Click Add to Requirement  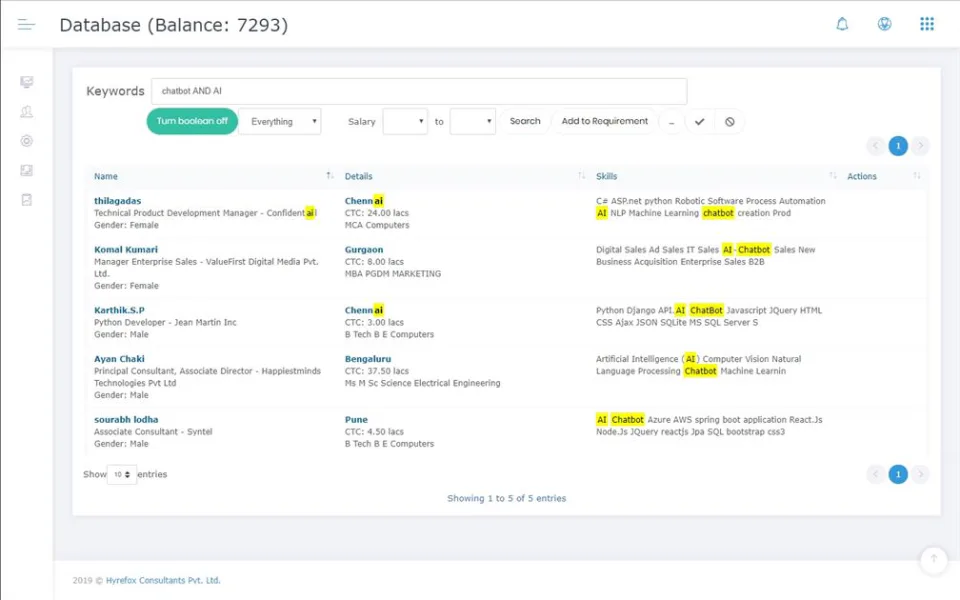(604, 120)
